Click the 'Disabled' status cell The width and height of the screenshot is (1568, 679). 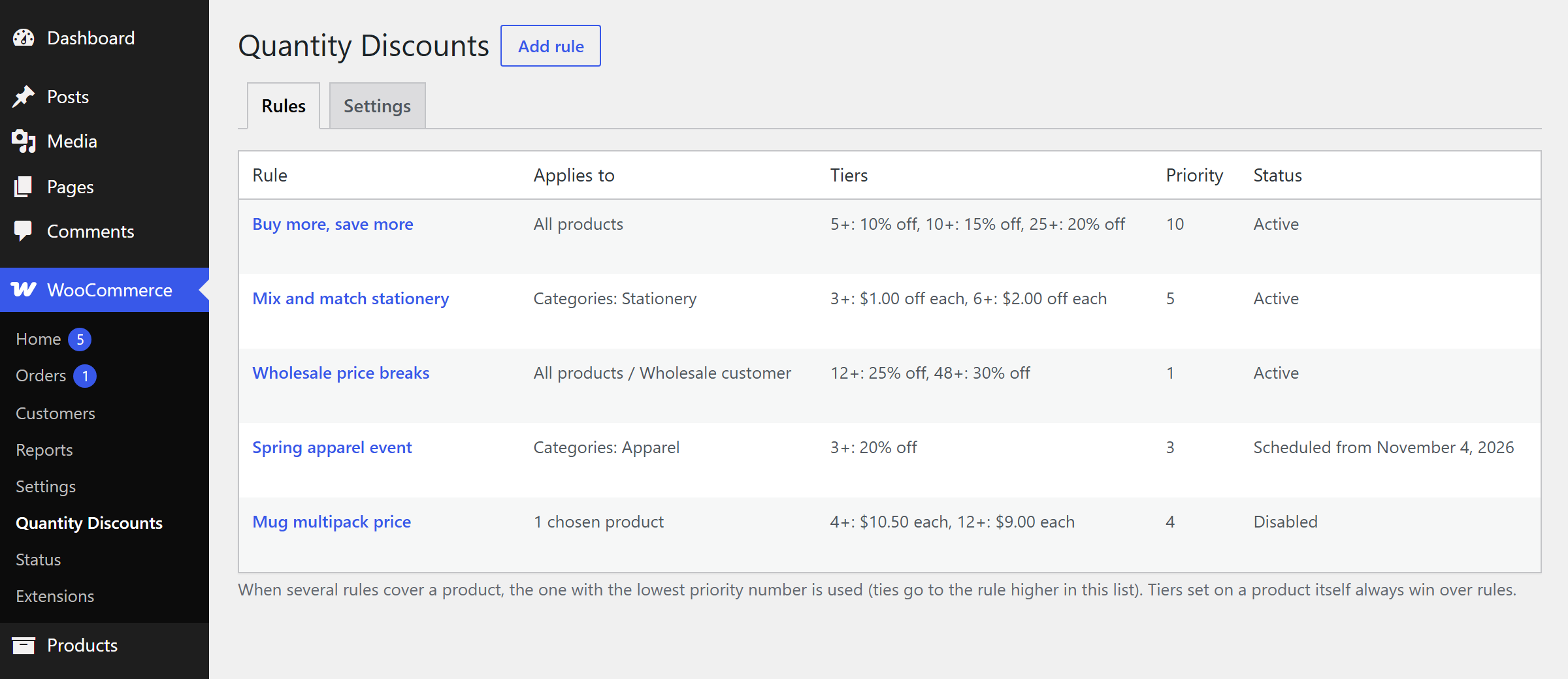point(1285,522)
